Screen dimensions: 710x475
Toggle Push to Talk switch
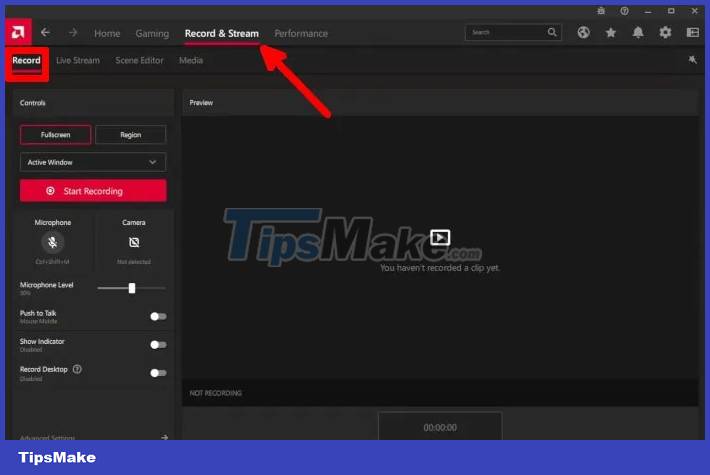click(x=158, y=317)
